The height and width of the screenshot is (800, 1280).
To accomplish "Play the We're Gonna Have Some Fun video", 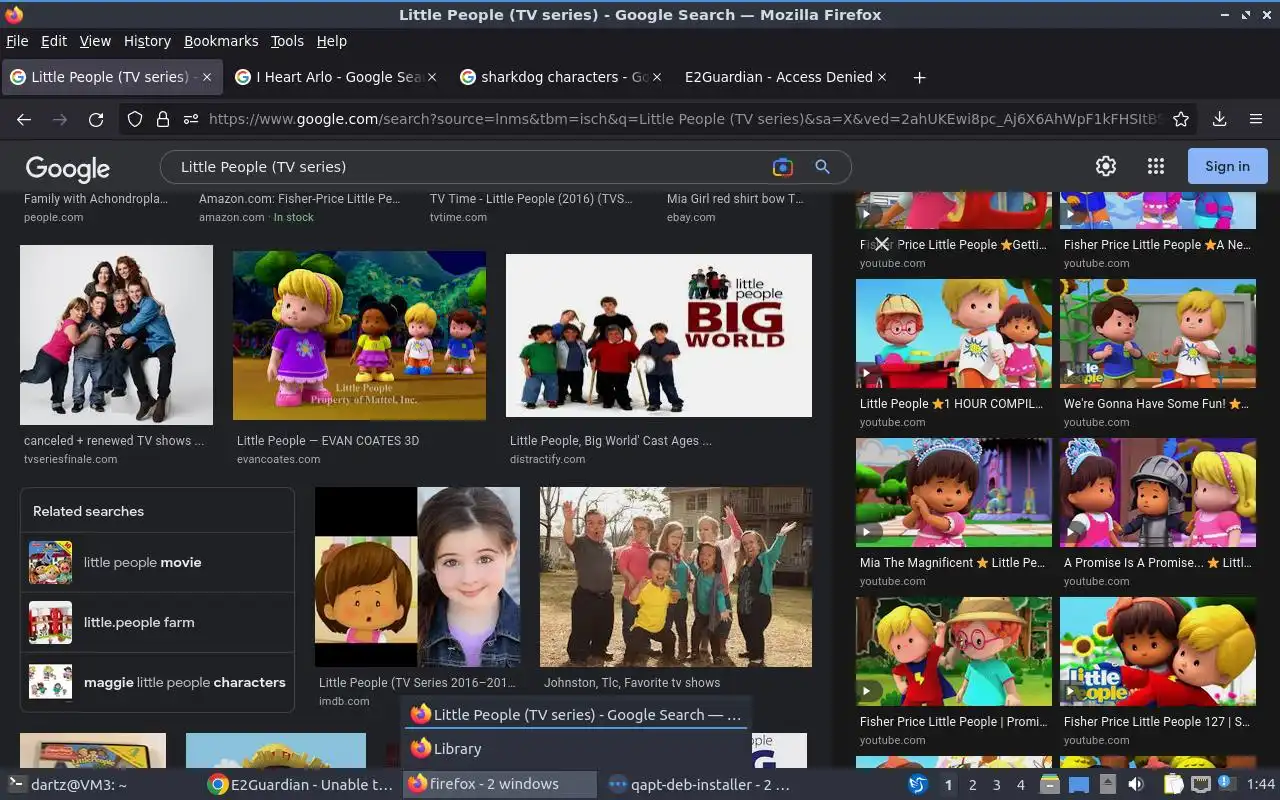I will click(x=1158, y=333).
